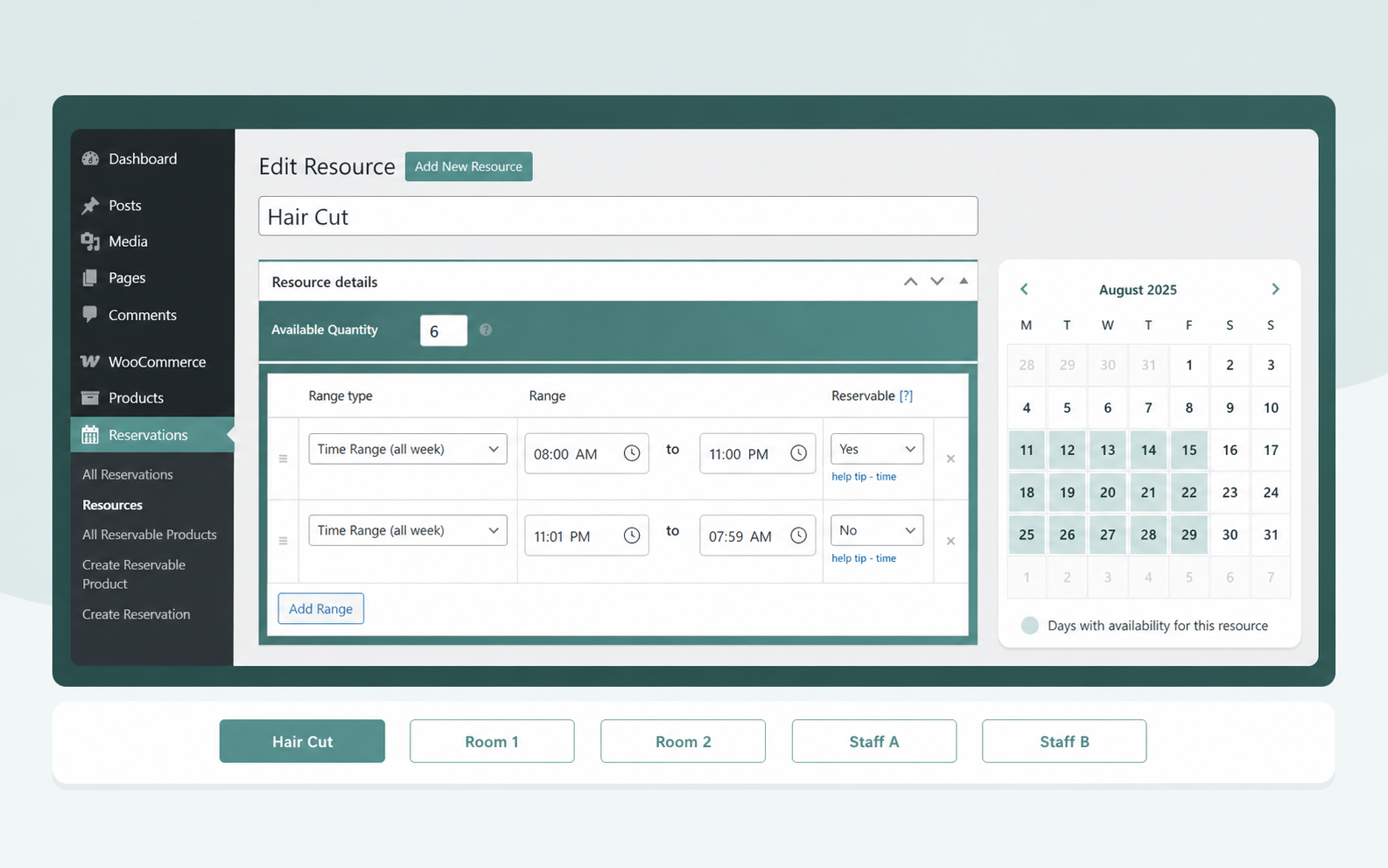Select August 11 in calendar
1388x868 pixels.
point(1027,450)
